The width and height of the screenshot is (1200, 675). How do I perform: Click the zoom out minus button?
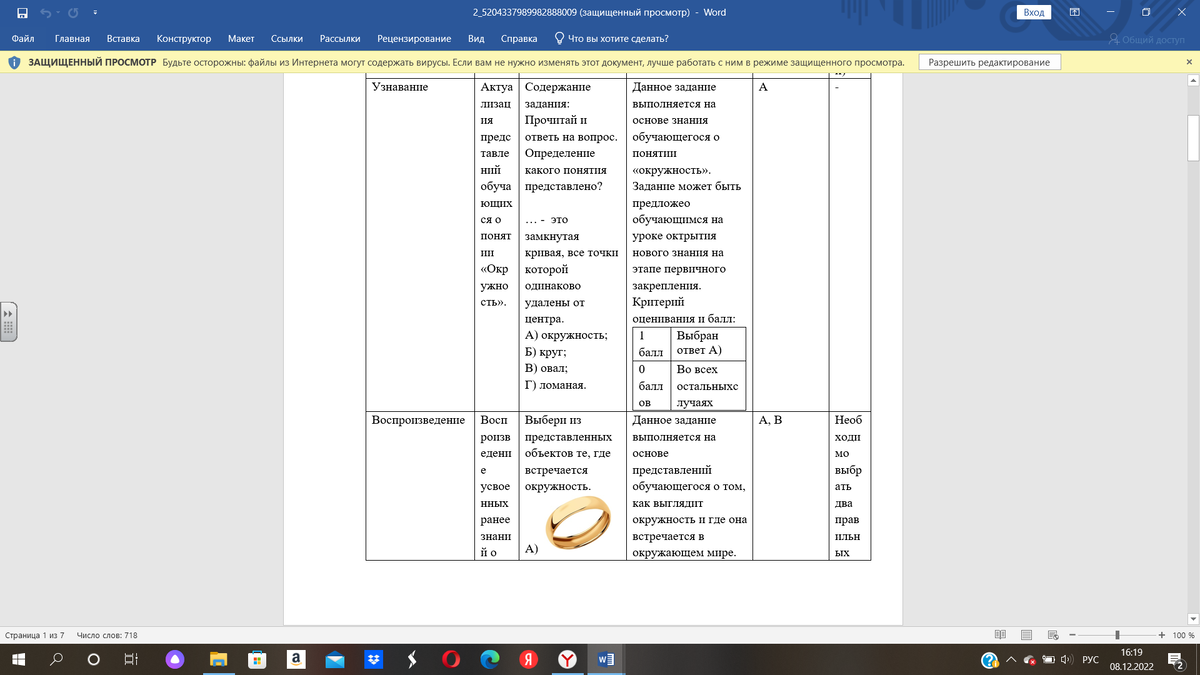[1071, 635]
